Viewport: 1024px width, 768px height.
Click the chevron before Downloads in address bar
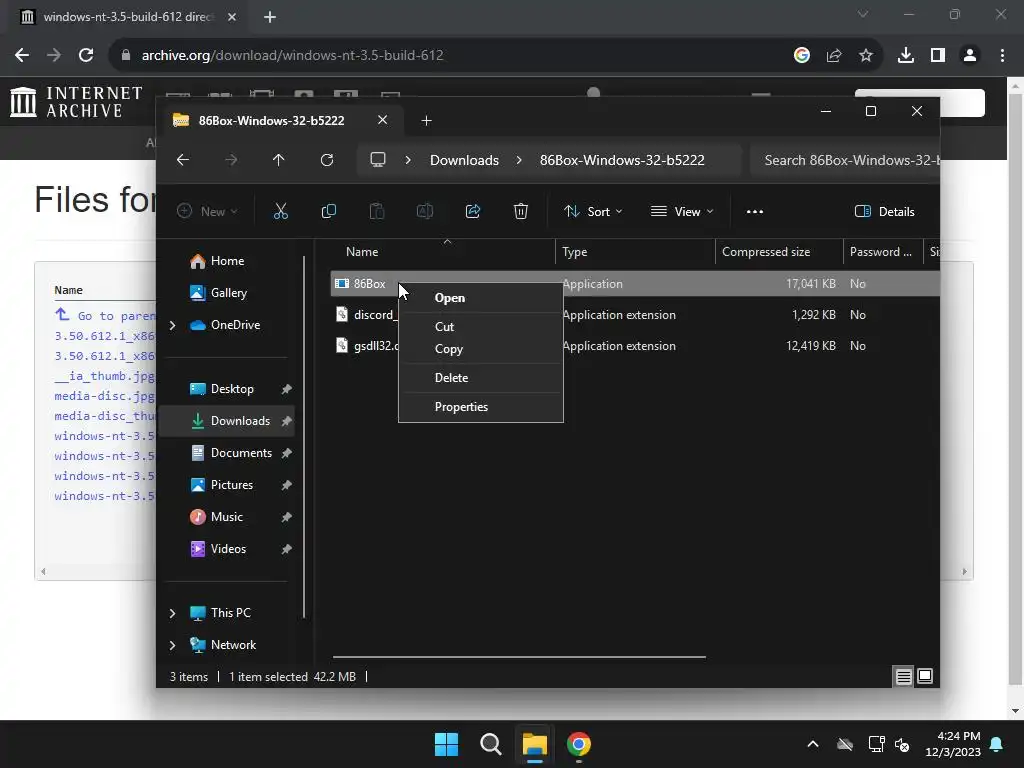(408, 160)
